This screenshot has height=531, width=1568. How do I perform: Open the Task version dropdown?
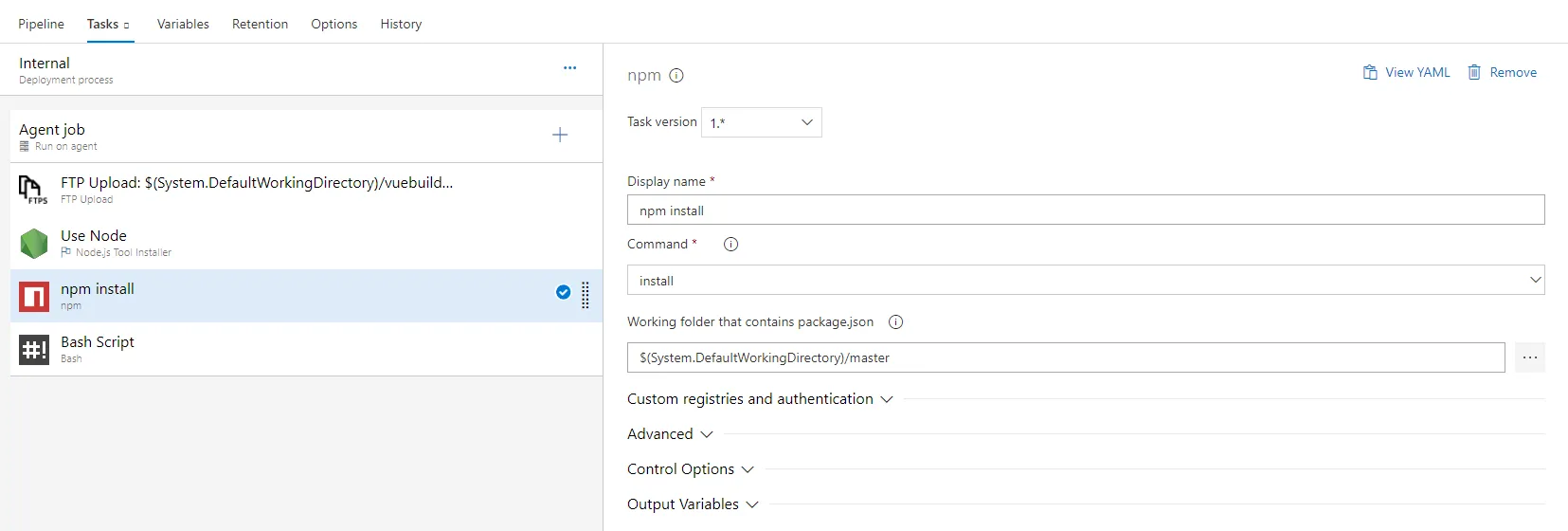click(x=761, y=122)
